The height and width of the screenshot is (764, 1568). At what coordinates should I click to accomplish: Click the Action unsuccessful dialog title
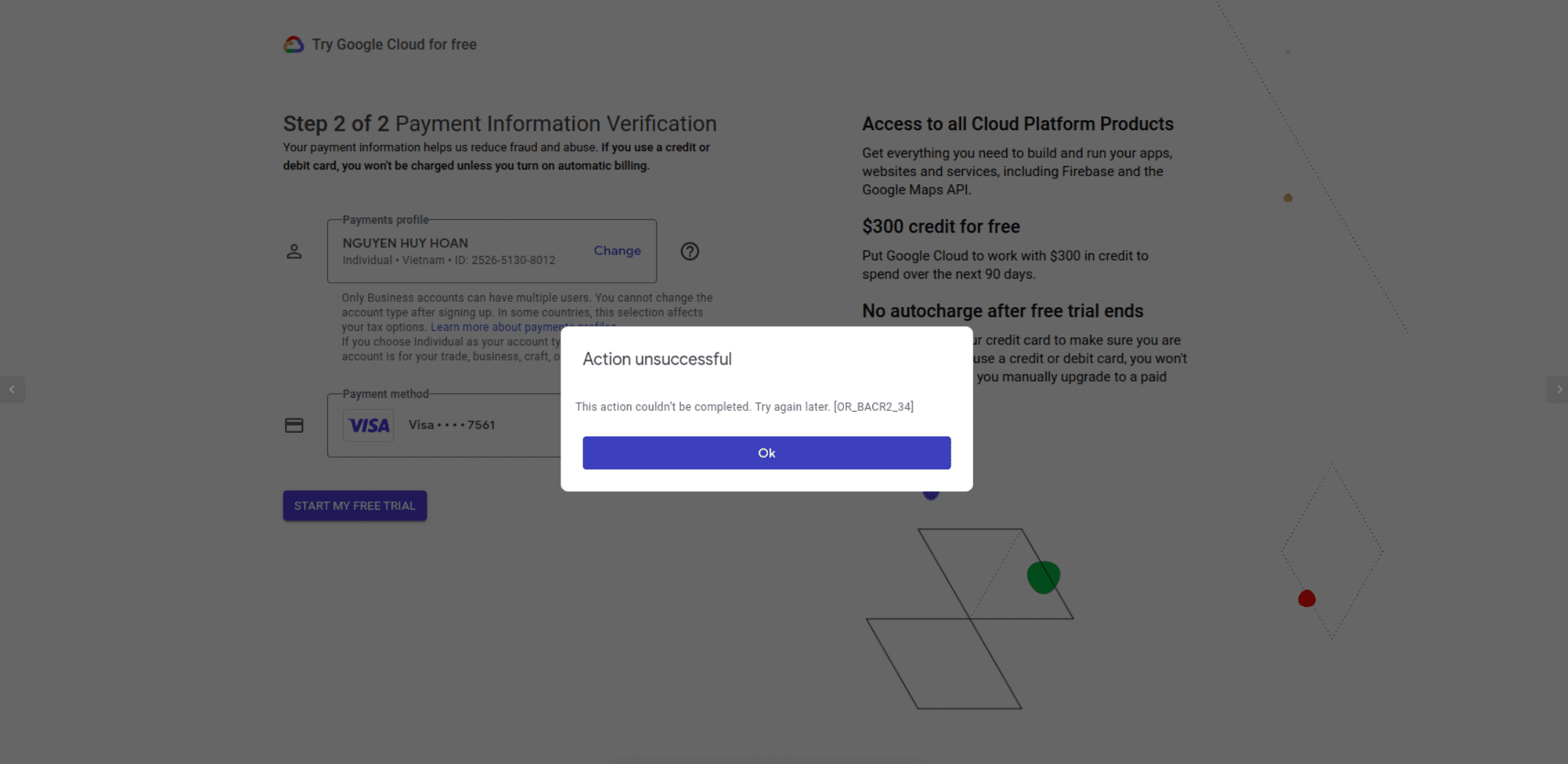[657, 359]
